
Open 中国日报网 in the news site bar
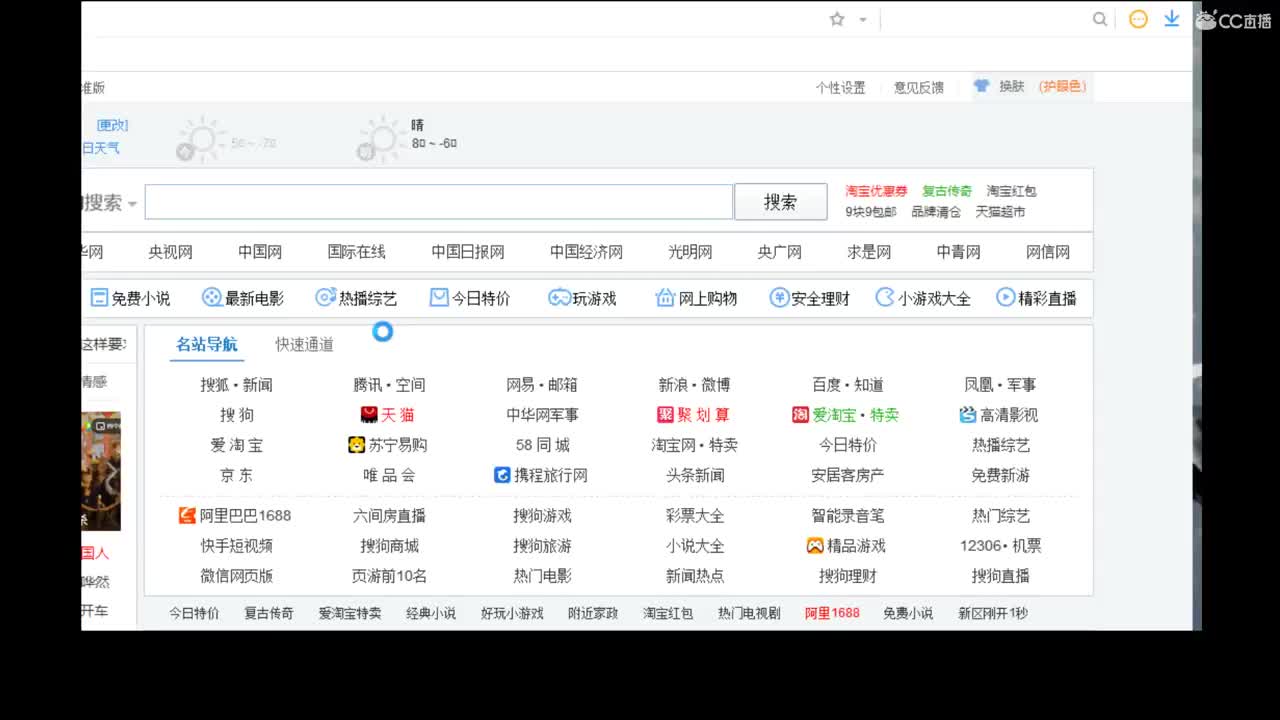(468, 252)
